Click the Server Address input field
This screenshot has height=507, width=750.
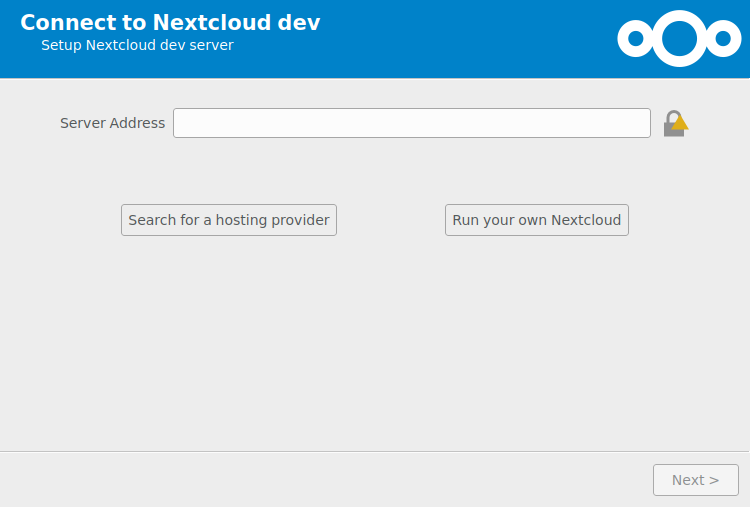point(411,123)
